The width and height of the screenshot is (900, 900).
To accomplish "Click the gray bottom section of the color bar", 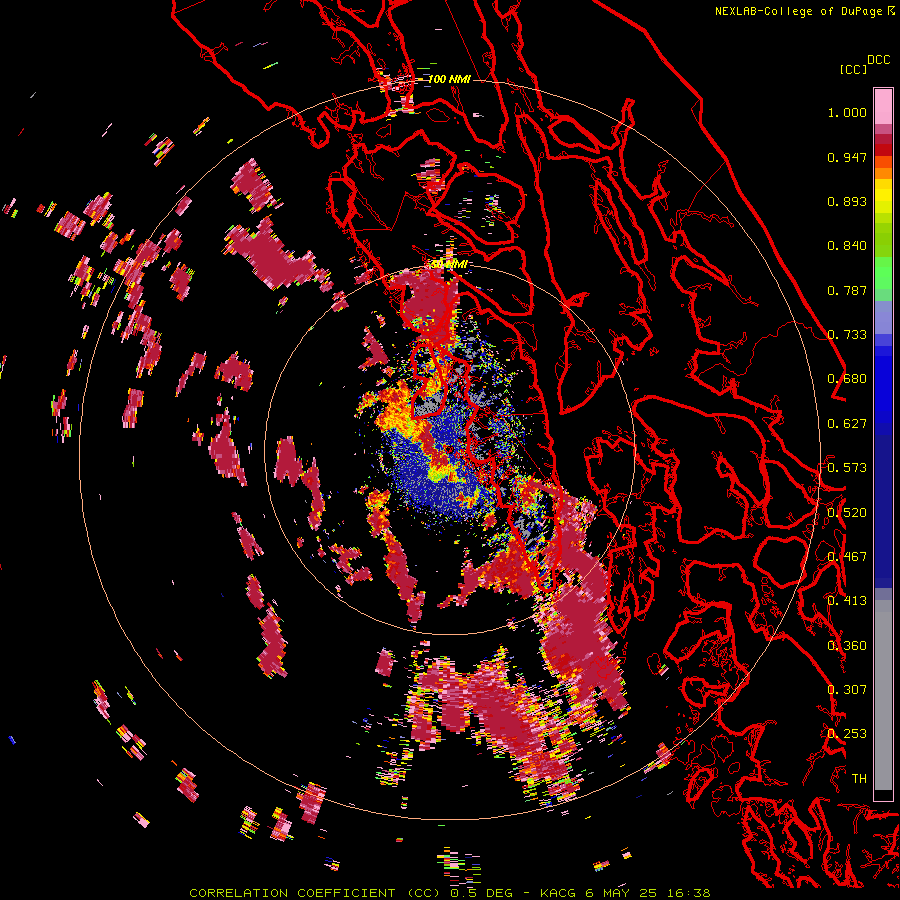I will 883,695.
